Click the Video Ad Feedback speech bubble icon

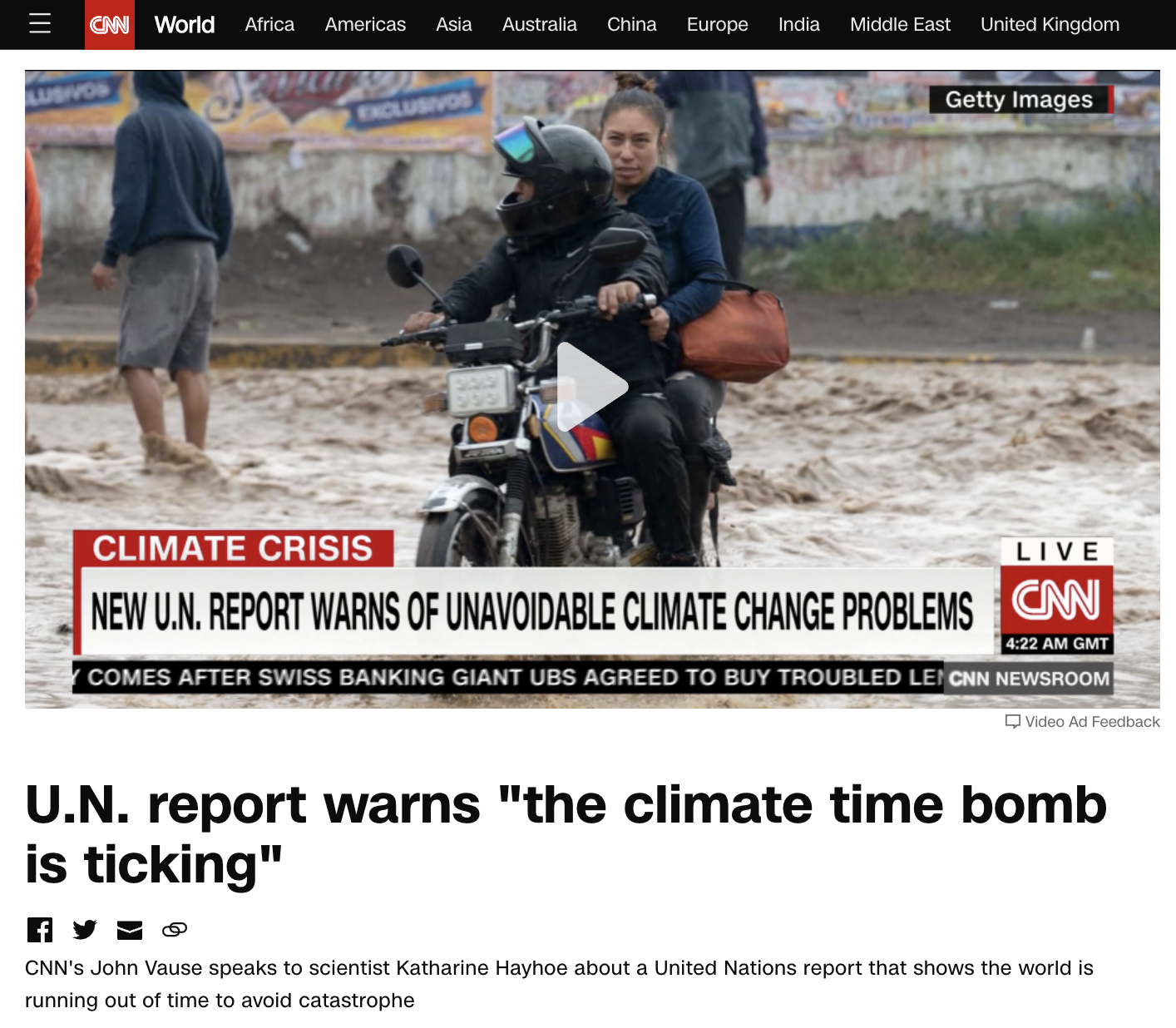(1013, 722)
